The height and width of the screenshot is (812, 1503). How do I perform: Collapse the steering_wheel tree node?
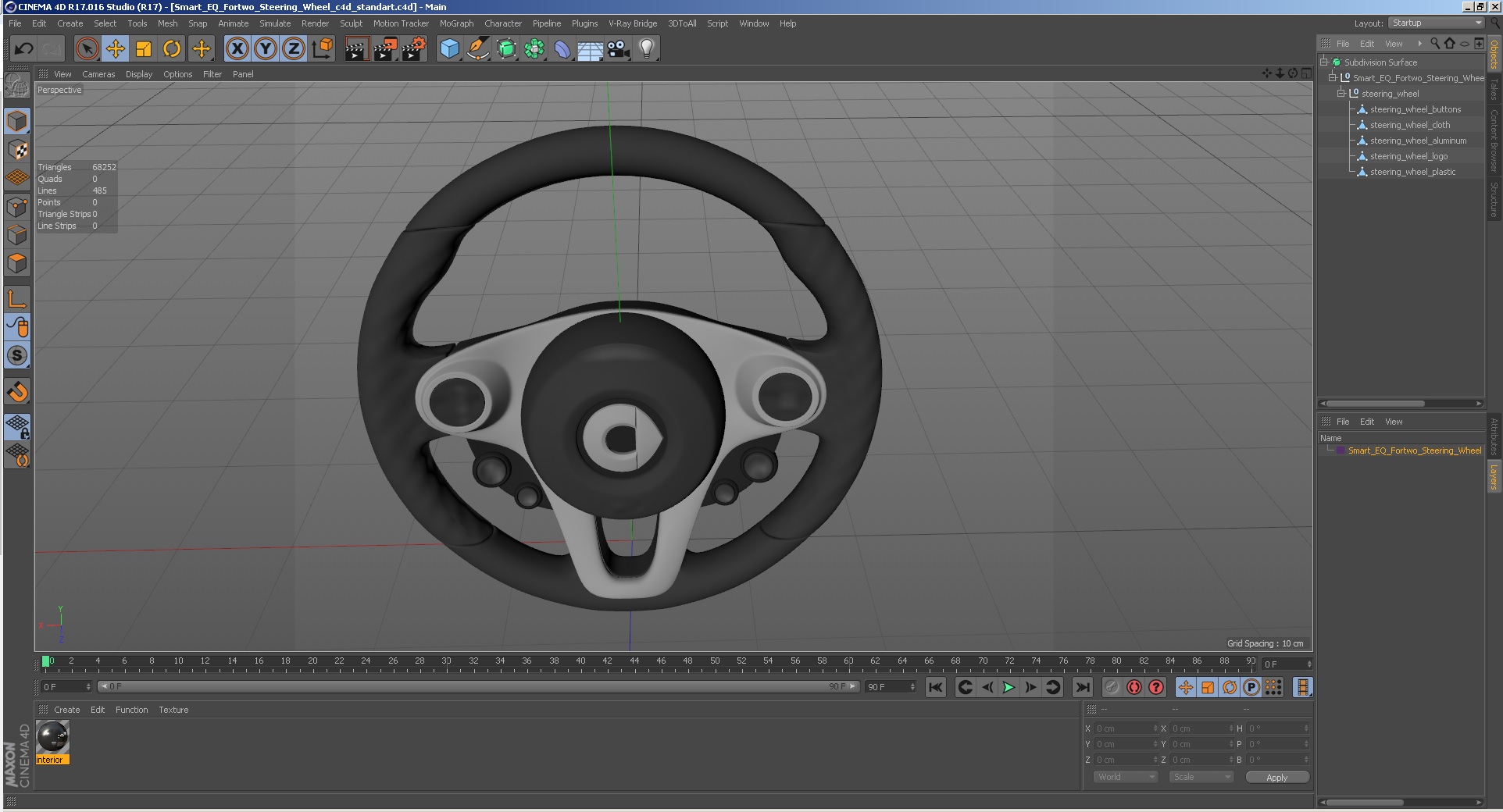click(1341, 94)
